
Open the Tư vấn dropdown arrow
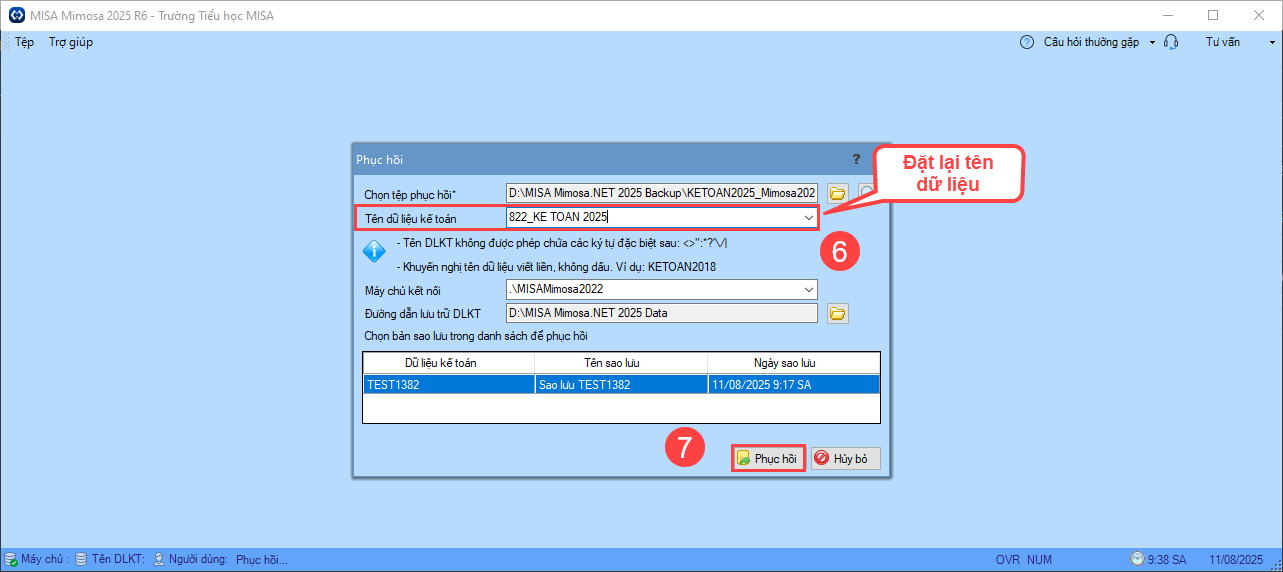tap(1273, 43)
